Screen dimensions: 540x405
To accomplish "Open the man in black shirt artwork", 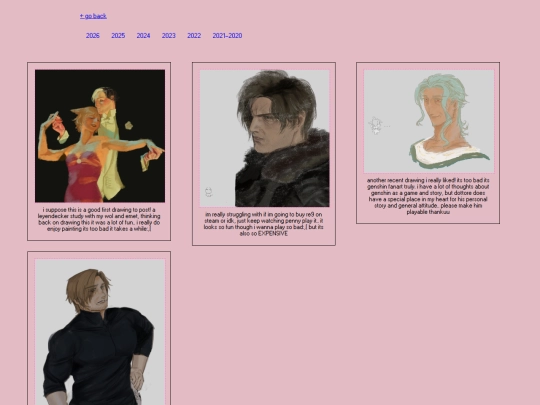I will [x=100, y=332].
